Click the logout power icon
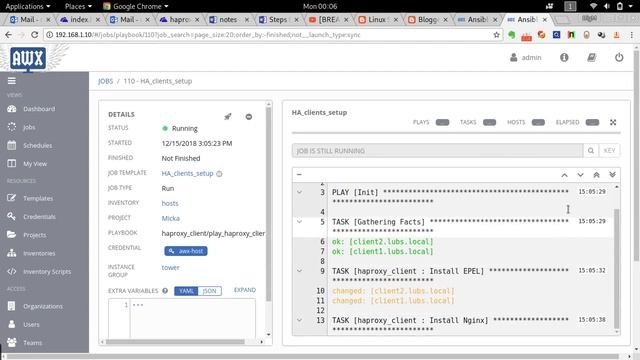Viewport: 640px width, 360px height. 619,58
